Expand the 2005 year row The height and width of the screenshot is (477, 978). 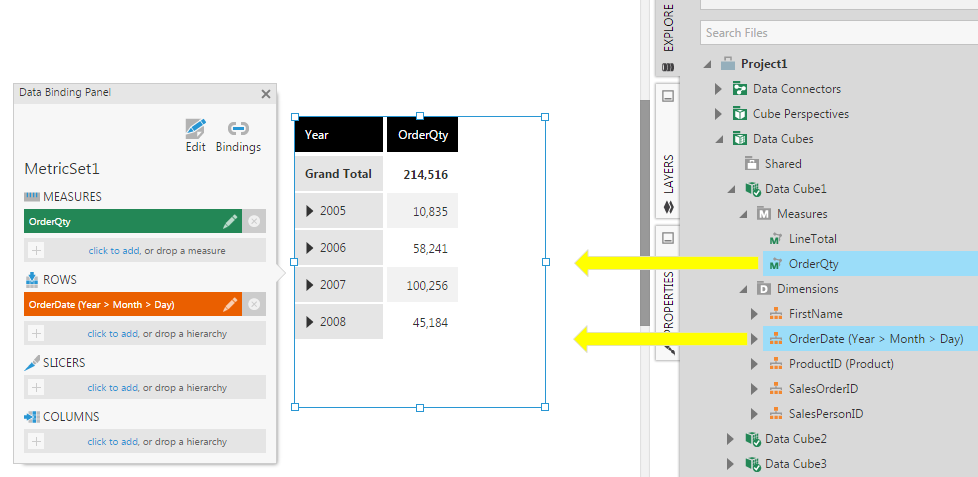click(310, 211)
